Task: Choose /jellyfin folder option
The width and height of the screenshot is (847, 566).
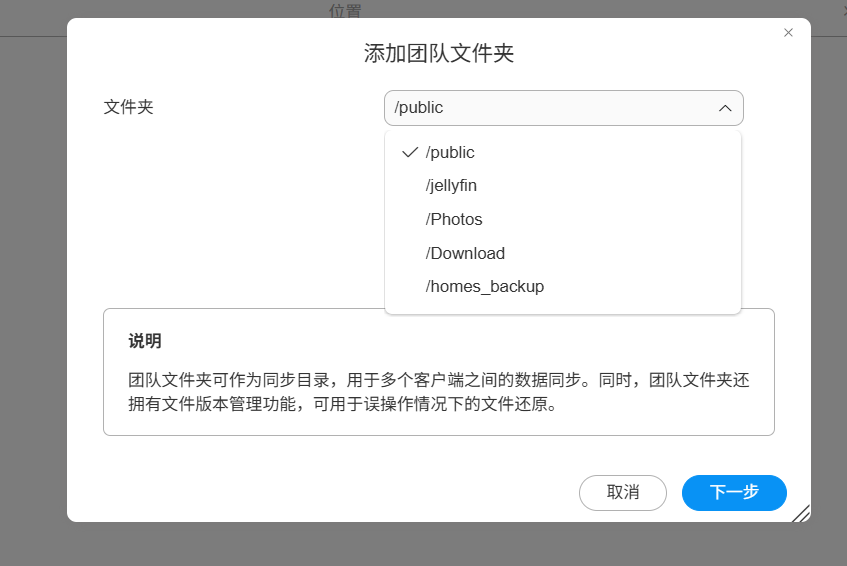Action: click(x=563, y=186)
